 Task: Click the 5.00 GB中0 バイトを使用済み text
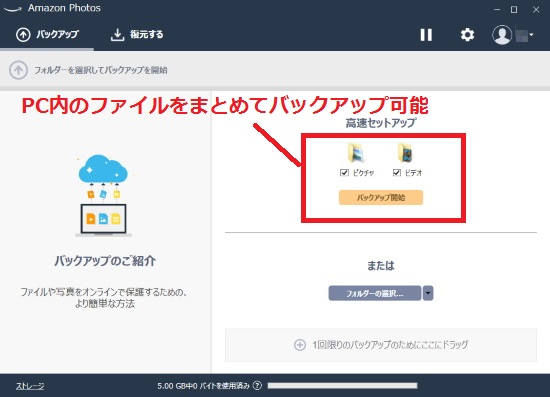tap(203, 386)
